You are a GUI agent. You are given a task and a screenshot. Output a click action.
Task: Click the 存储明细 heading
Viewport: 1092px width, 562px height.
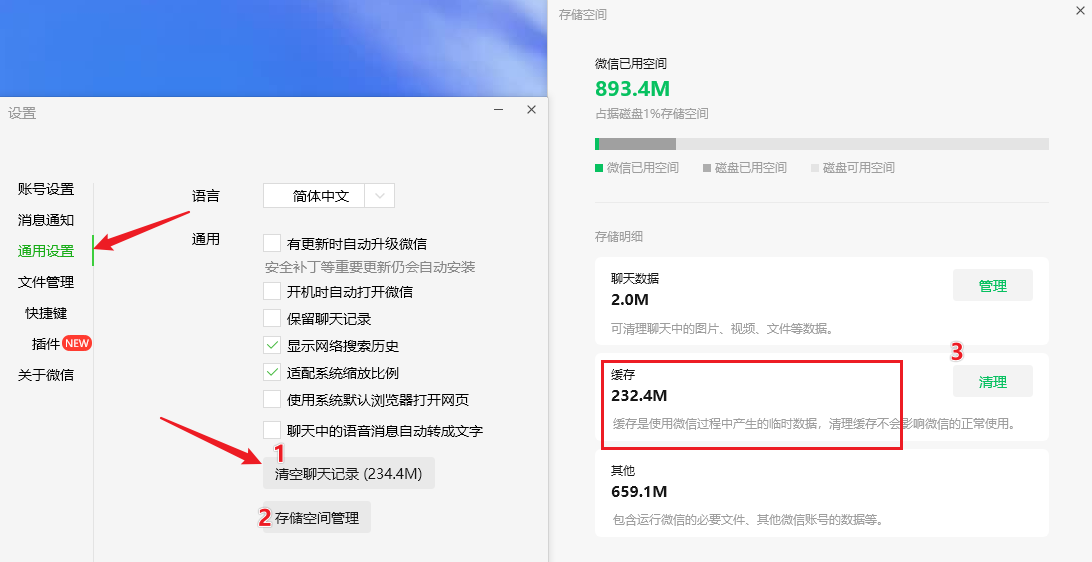[x=618, y=237]
